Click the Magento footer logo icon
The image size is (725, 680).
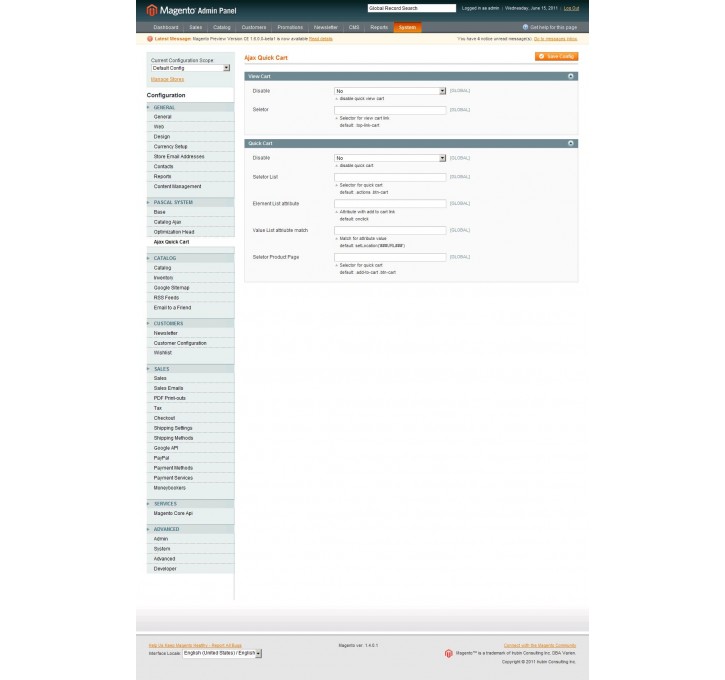(449, 653)
